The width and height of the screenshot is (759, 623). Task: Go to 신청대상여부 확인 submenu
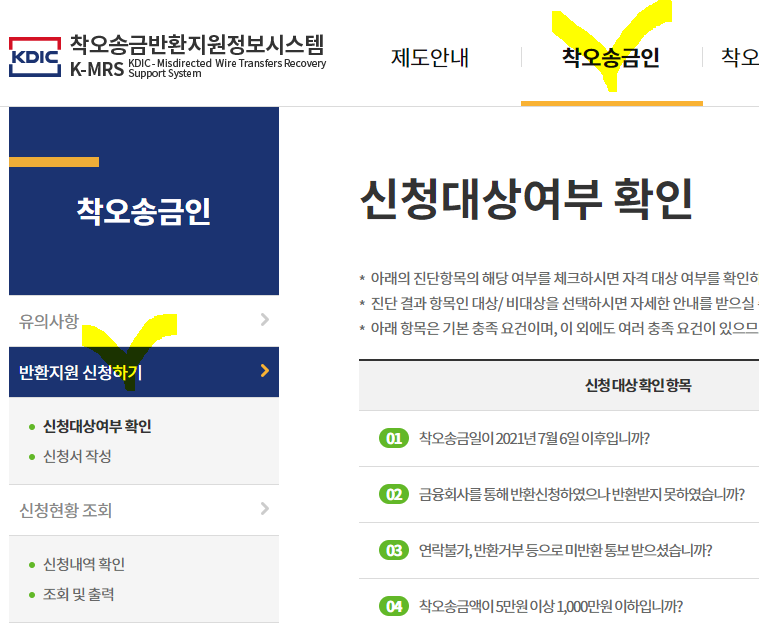point(97,426)
